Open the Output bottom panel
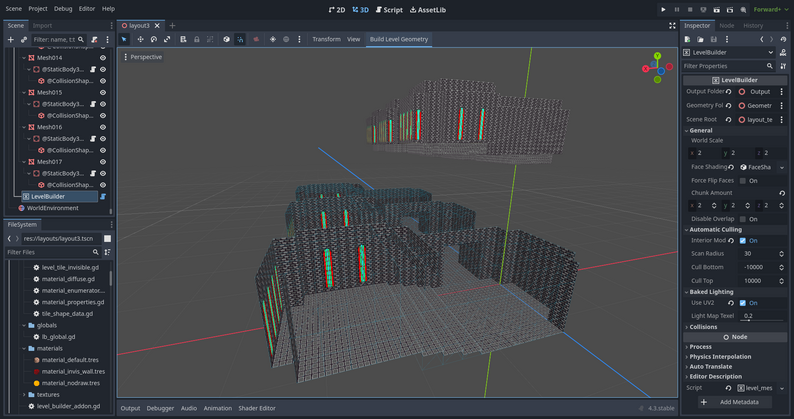 pyautogui.click(x=130, y=408)
